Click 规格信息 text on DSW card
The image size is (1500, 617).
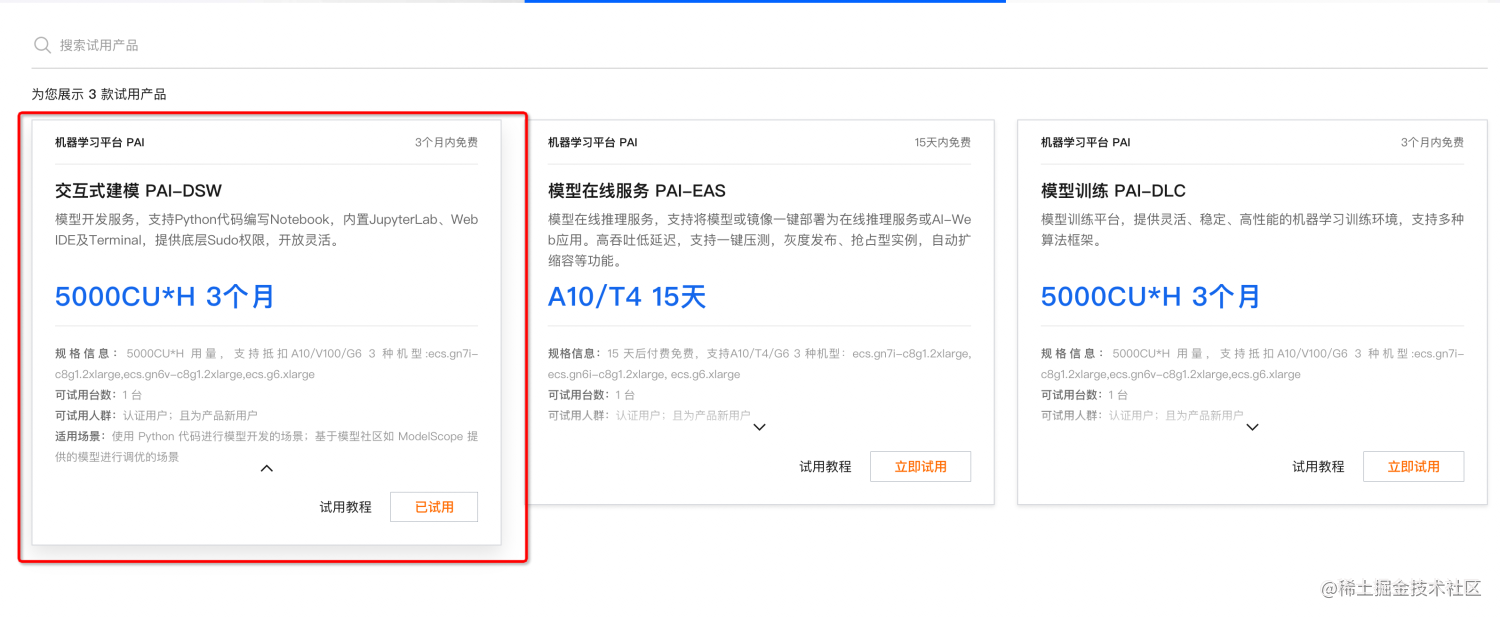pyautogui.click(x=266, y=364)
